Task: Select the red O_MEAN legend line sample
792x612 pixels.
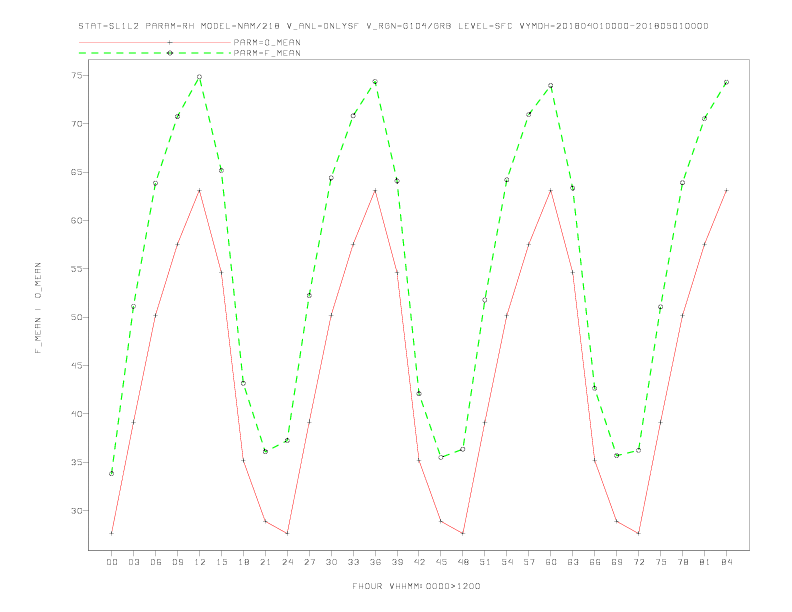Action: tap(155, 42)
